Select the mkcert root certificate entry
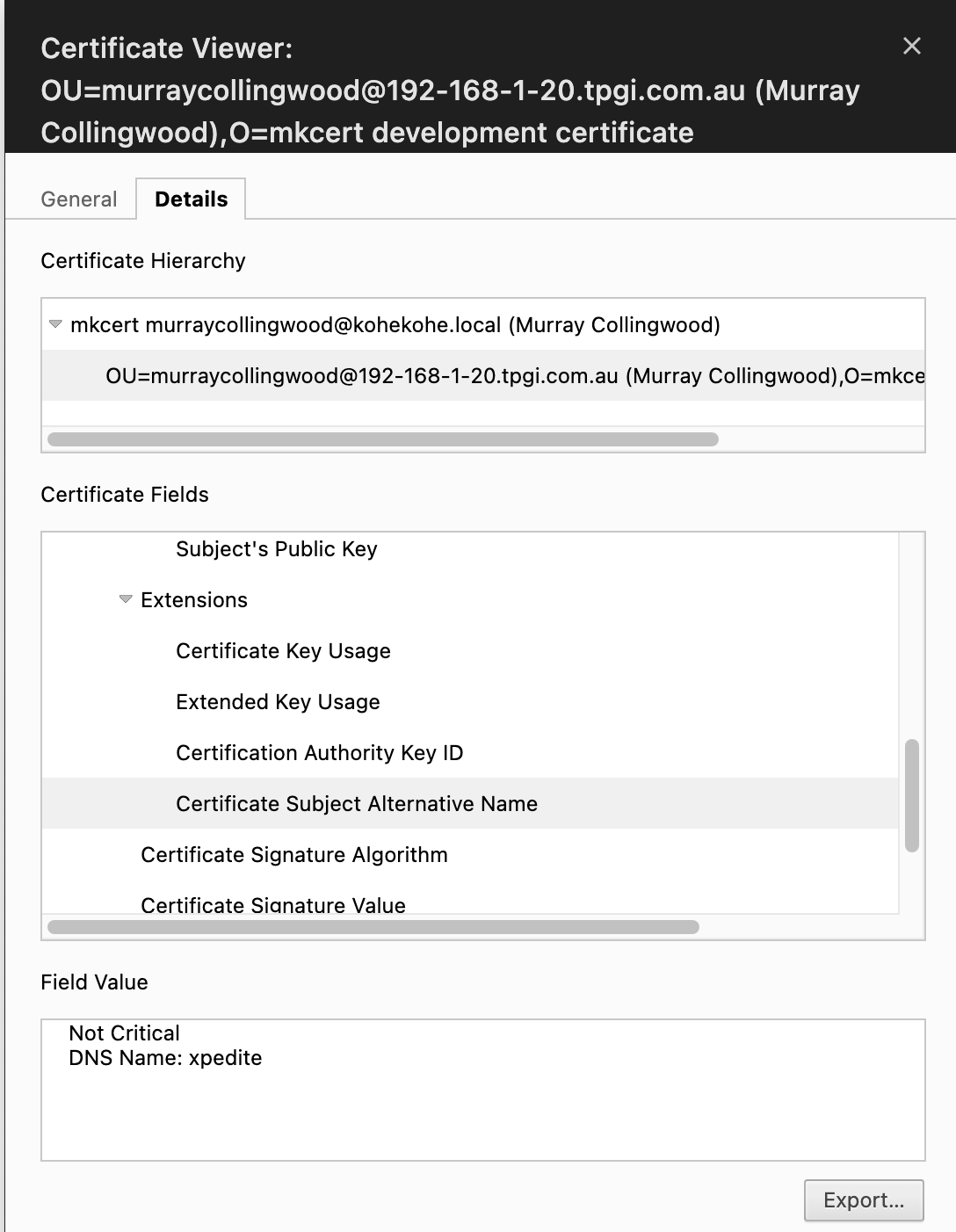The width and height of the screenshot is (956, 1232). pos(395,325)
